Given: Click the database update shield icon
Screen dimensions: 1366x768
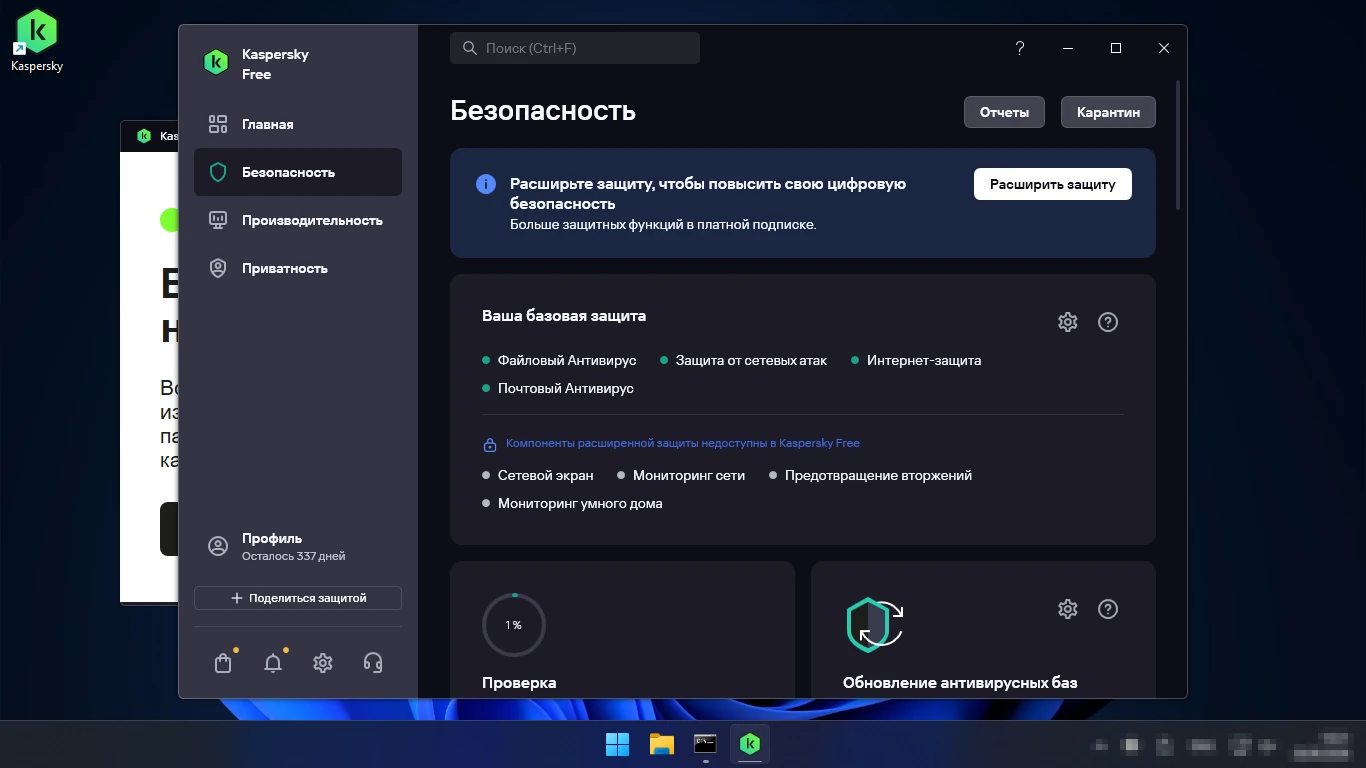Looking at the screenshot, I should coord(875,625).
